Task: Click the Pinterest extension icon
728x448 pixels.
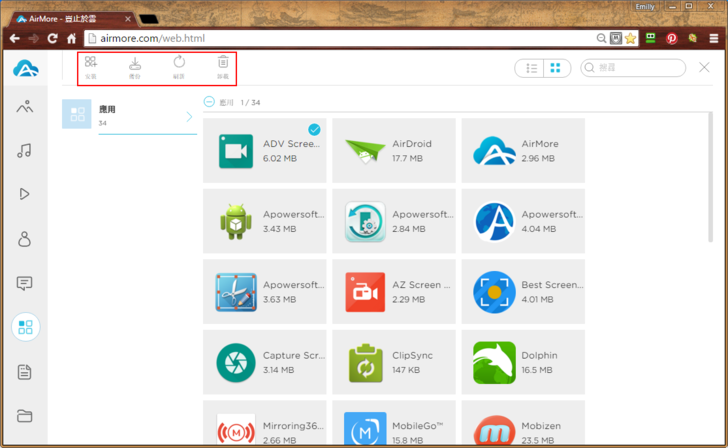Action: click(x=671, y=39)
